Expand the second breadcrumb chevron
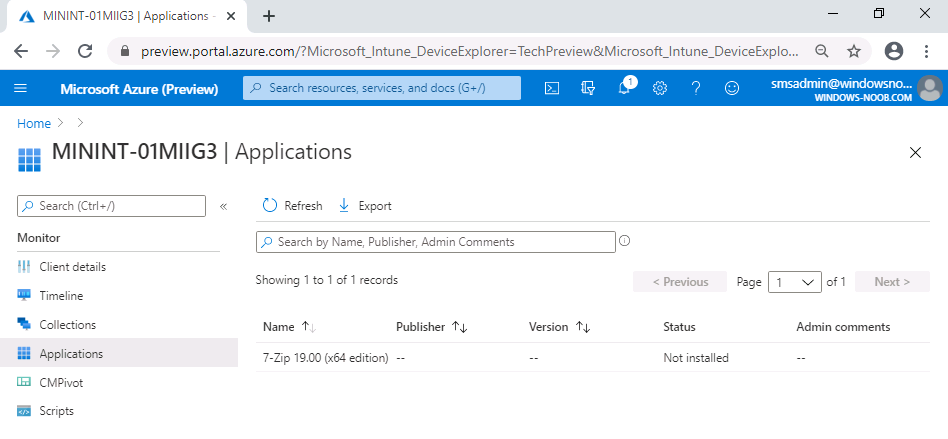Viewport: 948px width, 439px height. (80, 123)
